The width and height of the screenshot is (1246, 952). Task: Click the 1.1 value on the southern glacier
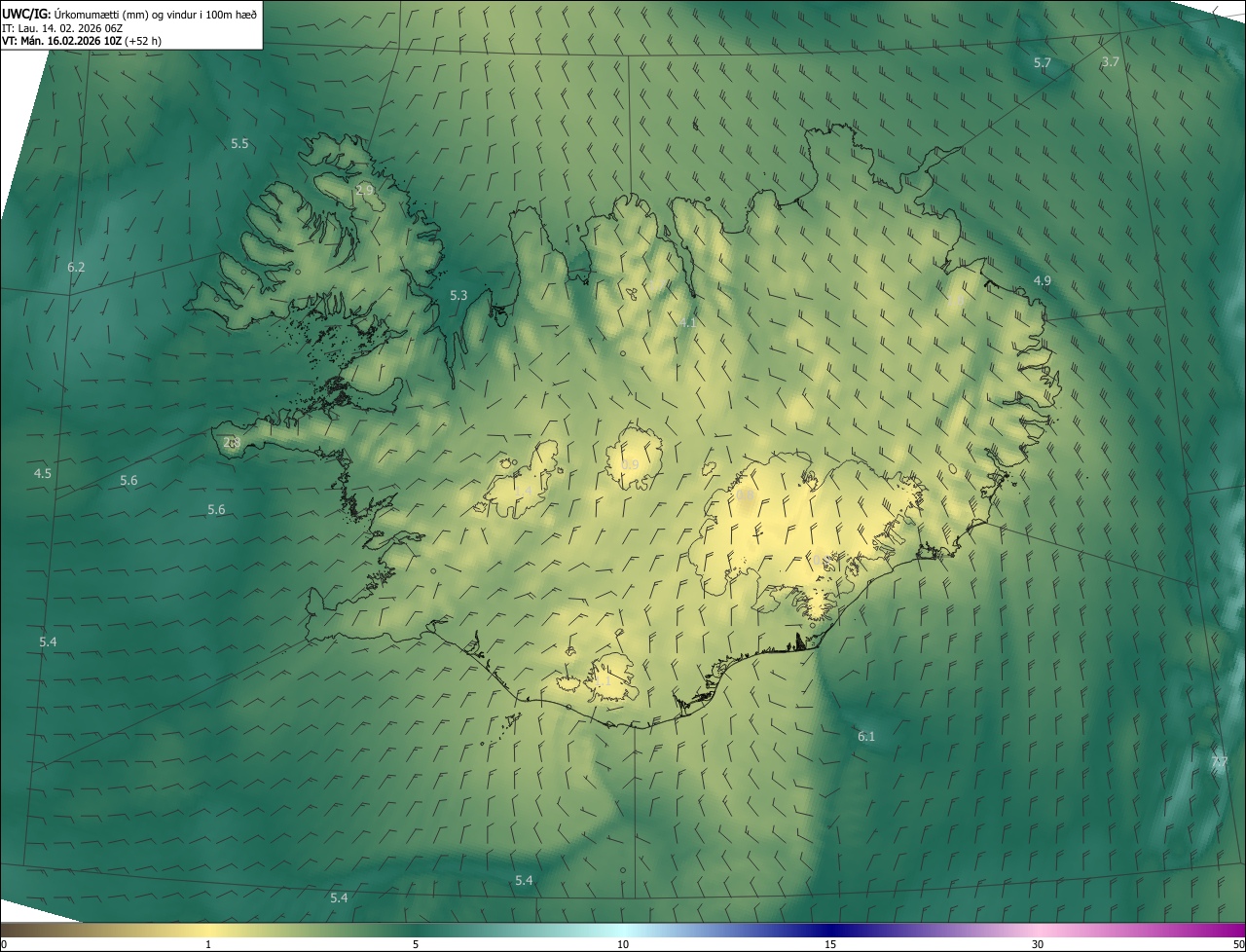click(604, 681)
